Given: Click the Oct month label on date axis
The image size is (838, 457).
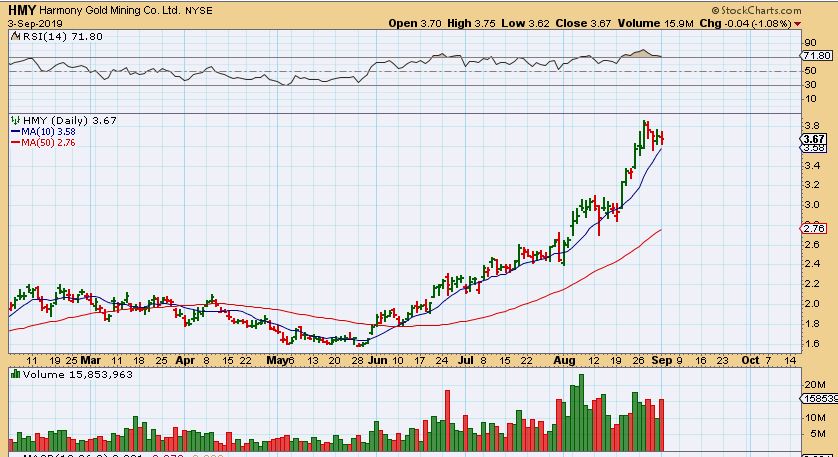Looking at the screenshot, I should [750, 360].
